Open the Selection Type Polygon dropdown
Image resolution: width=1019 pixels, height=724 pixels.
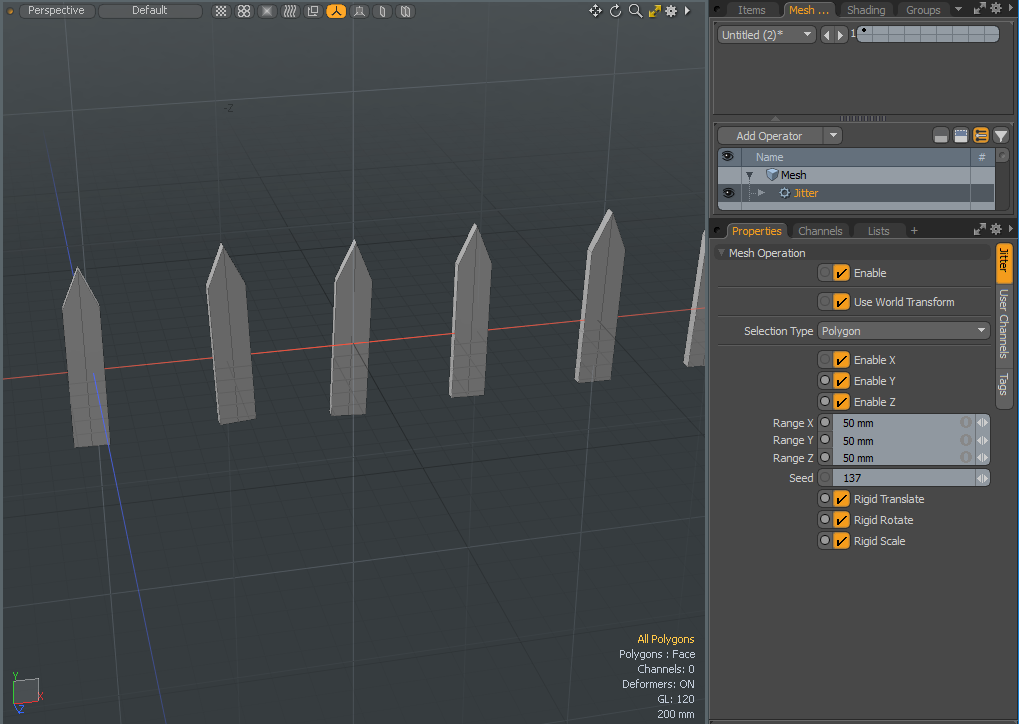click(x=903, y=331)
